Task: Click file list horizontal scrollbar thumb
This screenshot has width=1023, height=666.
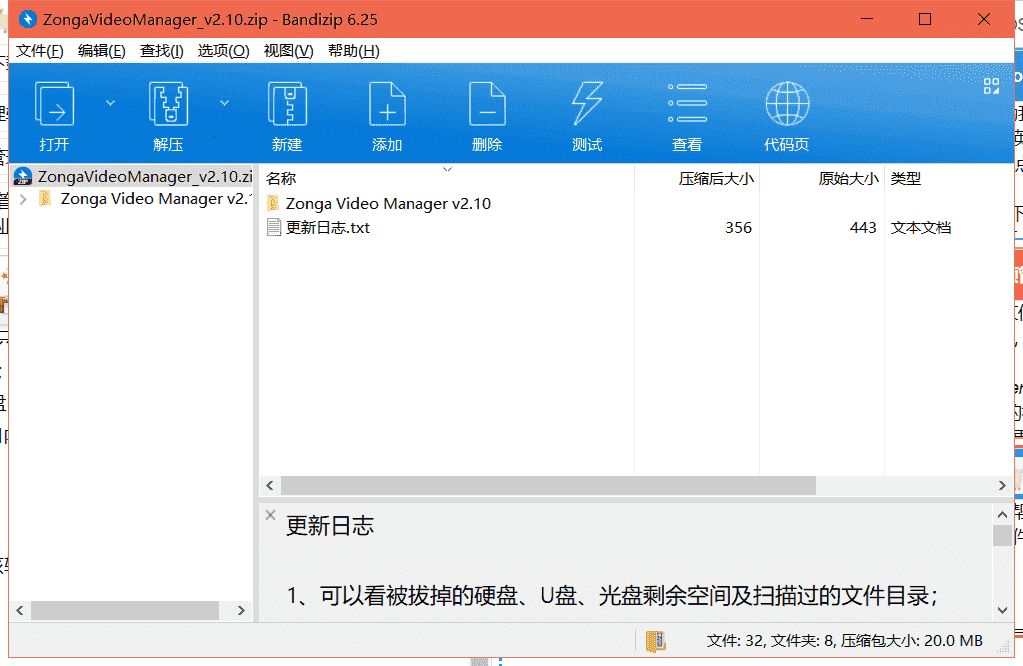Action: 548,485
